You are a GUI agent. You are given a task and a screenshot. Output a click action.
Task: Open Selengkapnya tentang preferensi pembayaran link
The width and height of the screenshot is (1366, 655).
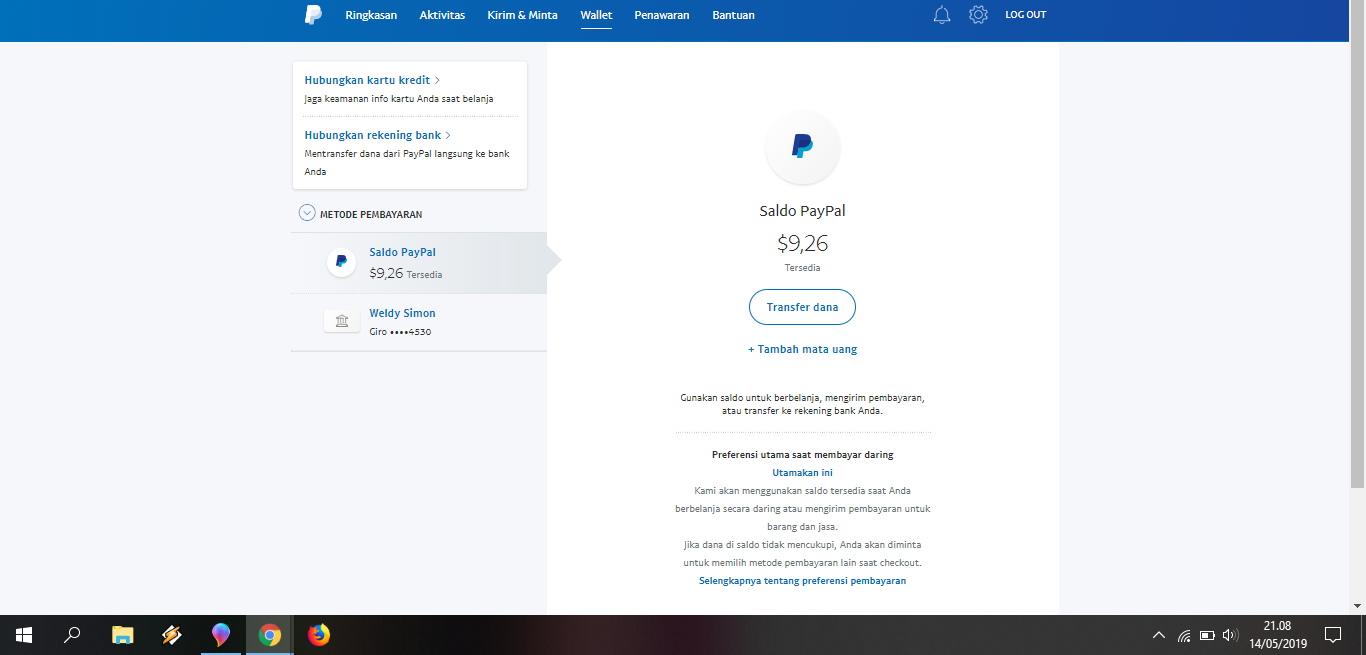(802, 580)
